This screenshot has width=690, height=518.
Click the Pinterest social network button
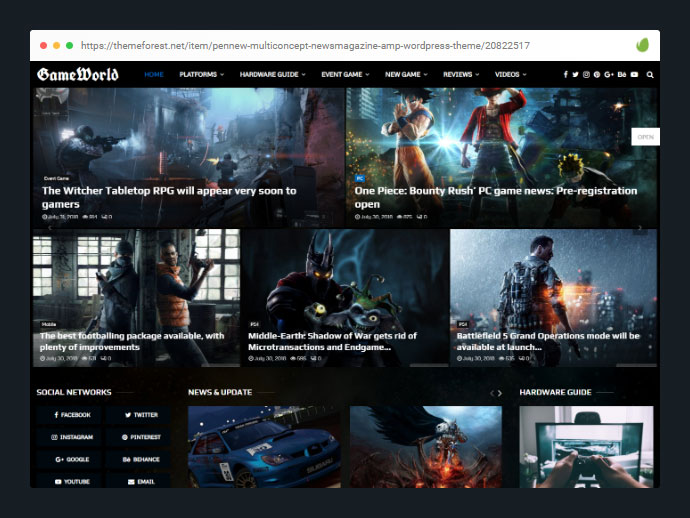point(141,437)
